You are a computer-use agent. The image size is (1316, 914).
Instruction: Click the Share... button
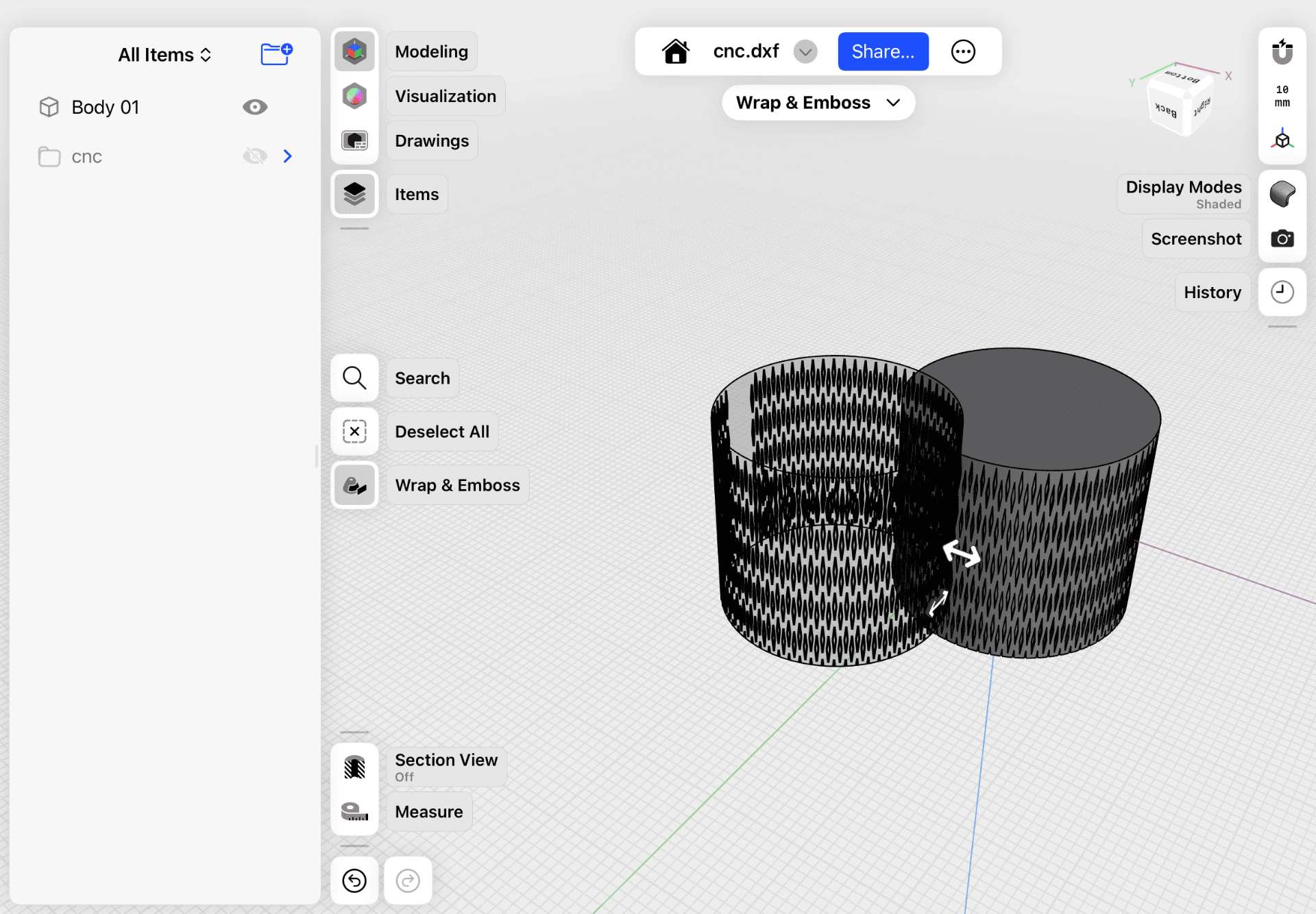click(x=883, y=51)
